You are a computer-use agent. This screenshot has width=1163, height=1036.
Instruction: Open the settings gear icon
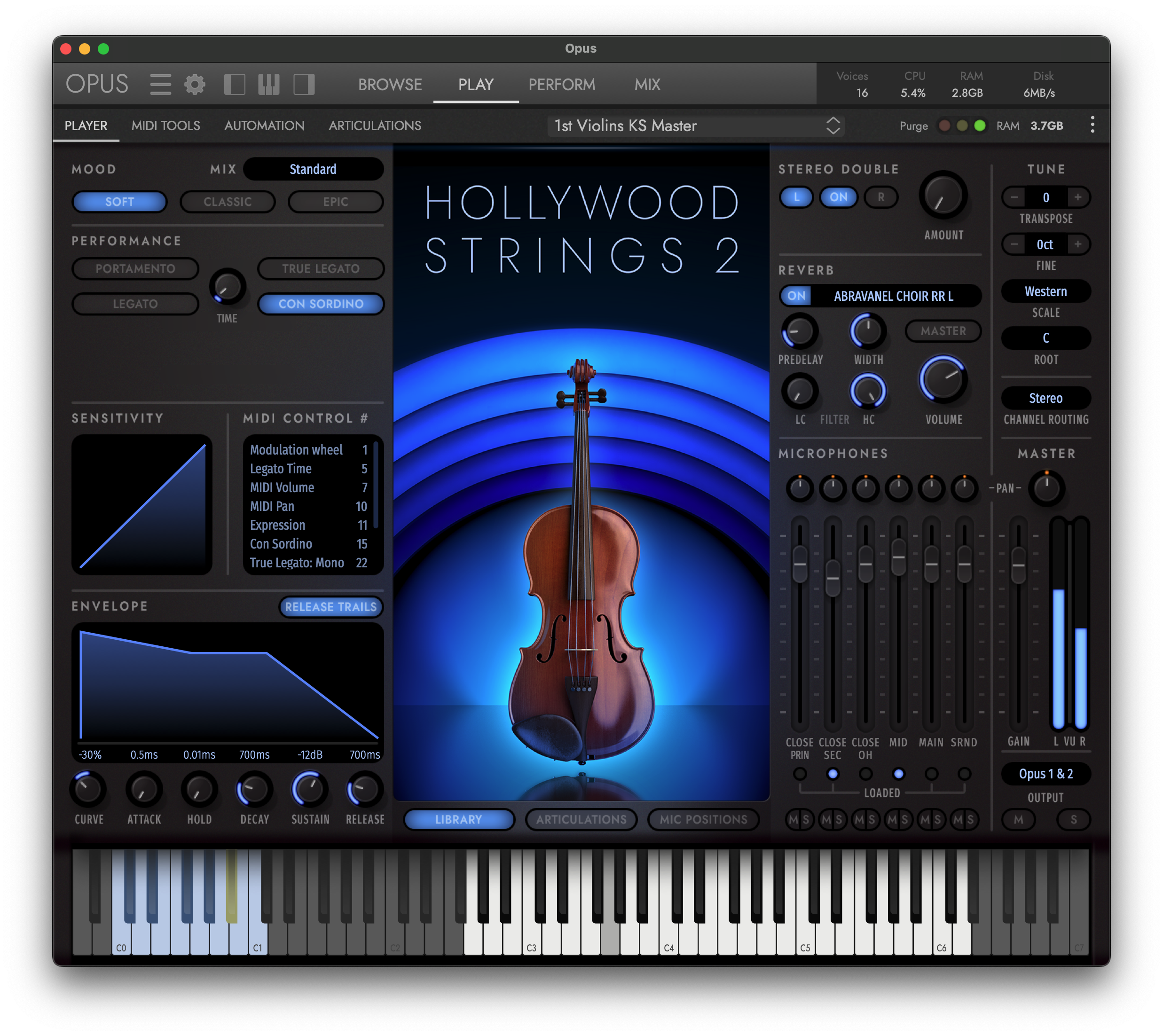[x=195, y=84]
